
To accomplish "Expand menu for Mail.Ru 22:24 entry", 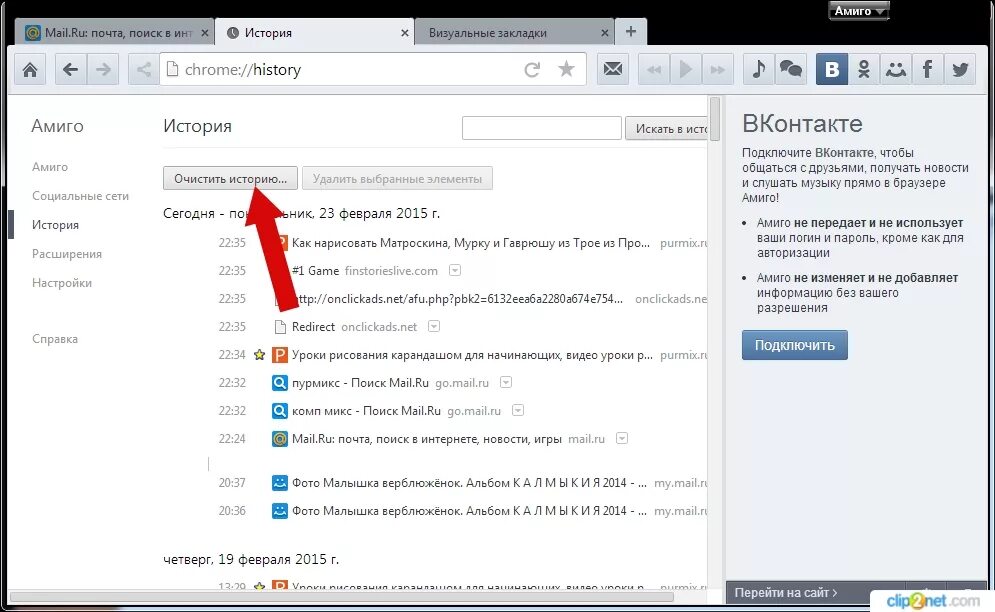I will click(x=622, y=438).
